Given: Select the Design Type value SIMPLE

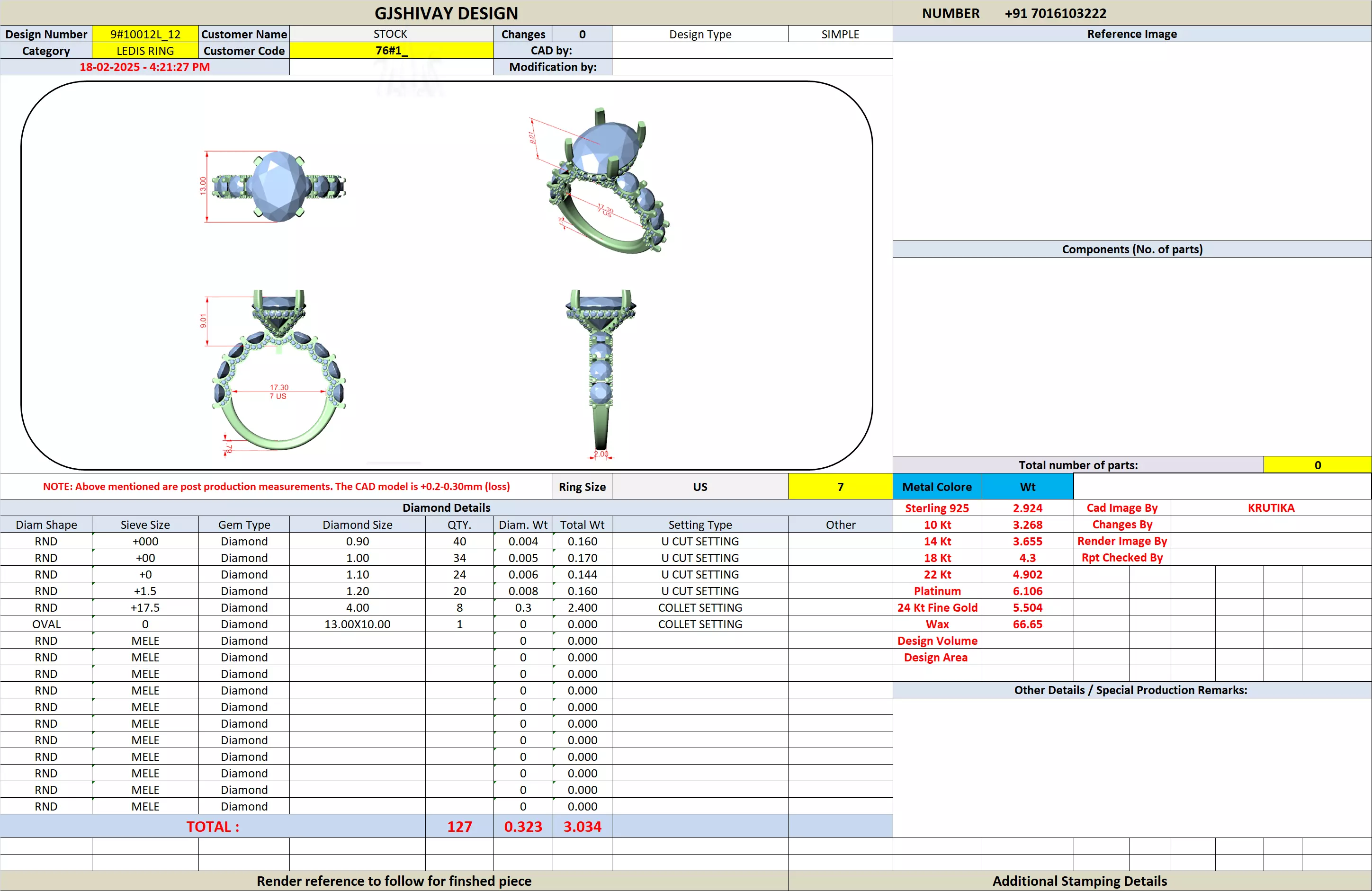Looking at the screenshot, I should [840, 34].
